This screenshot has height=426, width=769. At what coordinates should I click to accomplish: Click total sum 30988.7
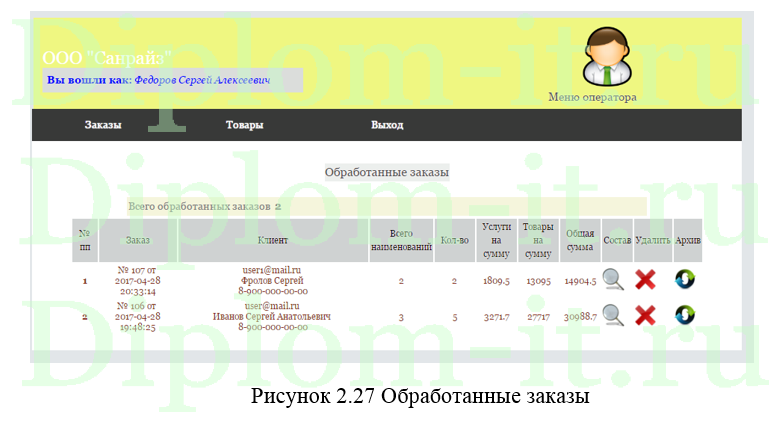click(580, 317)
